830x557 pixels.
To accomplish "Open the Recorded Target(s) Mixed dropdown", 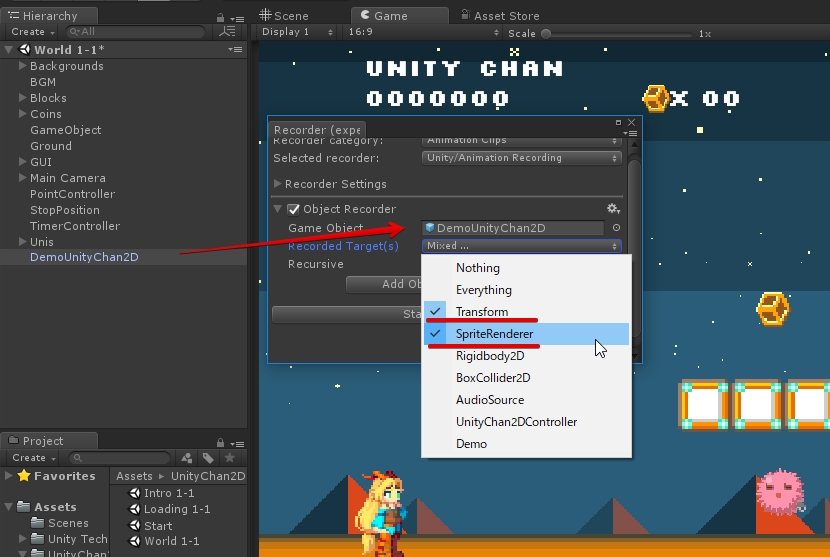I will tap(521, 246).
